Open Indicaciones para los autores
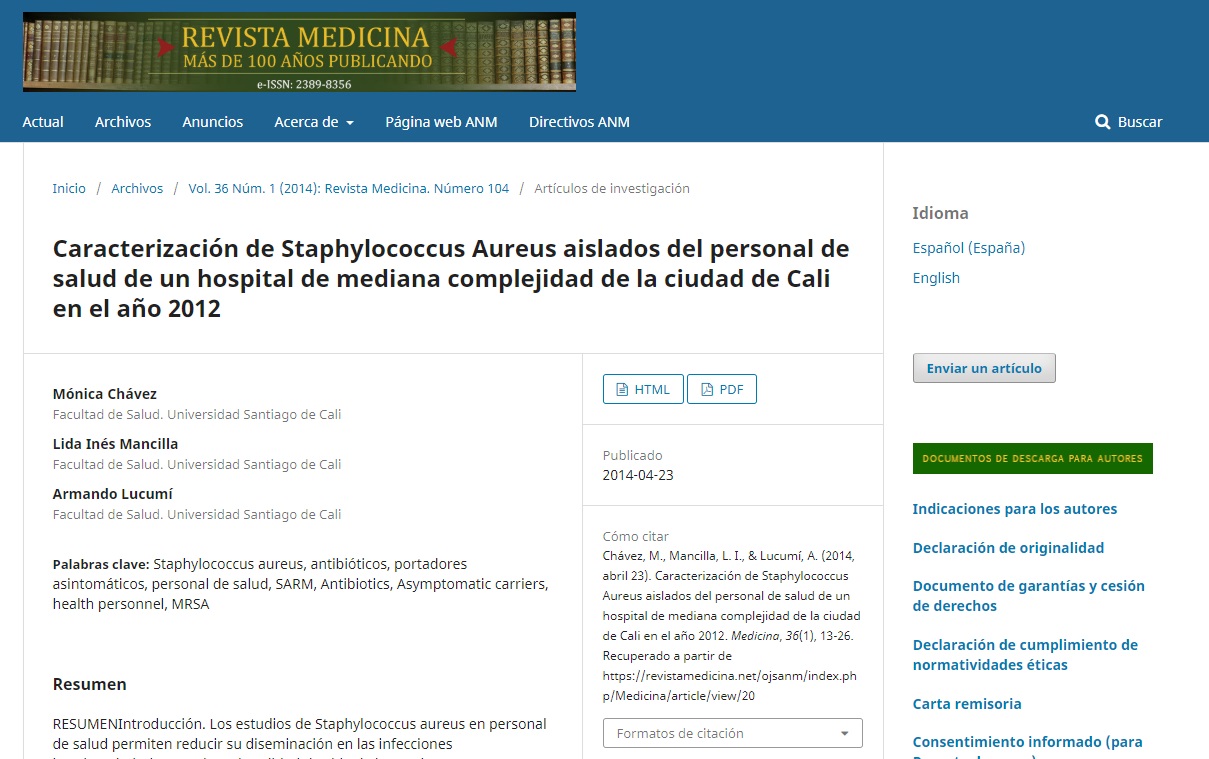This screenshot has width=1209, height=759. [1014, 509]
